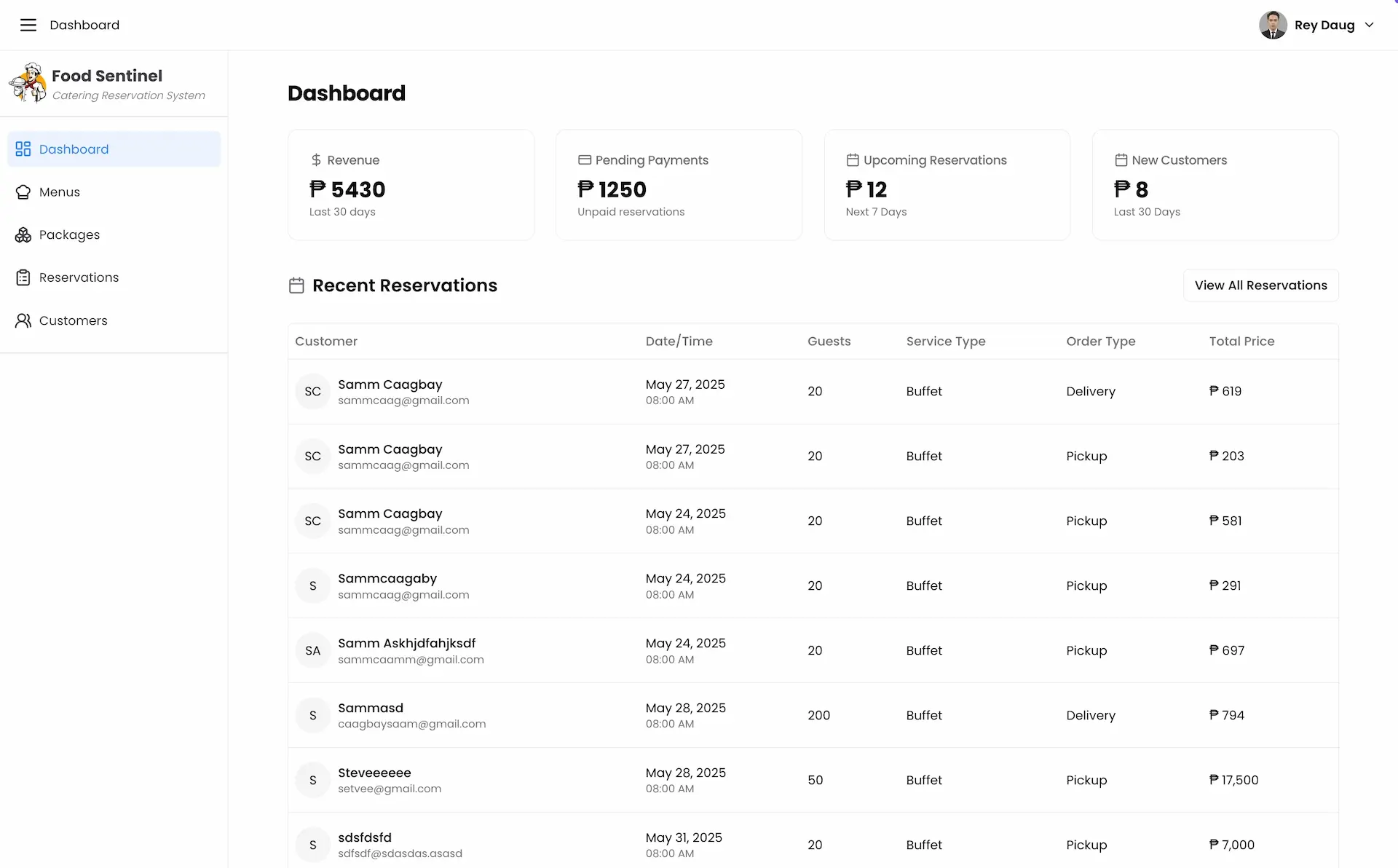Open the Reservations sidebar page
The height and width of the screenshot is (868, 1398).
(x=114, y=277)
